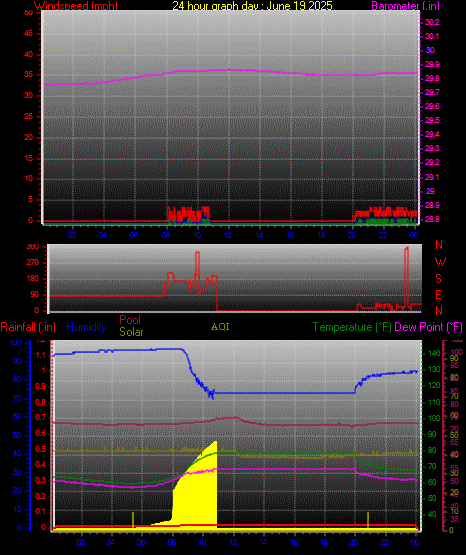Click the 29.8 barometer scale value

click(432, 78)
